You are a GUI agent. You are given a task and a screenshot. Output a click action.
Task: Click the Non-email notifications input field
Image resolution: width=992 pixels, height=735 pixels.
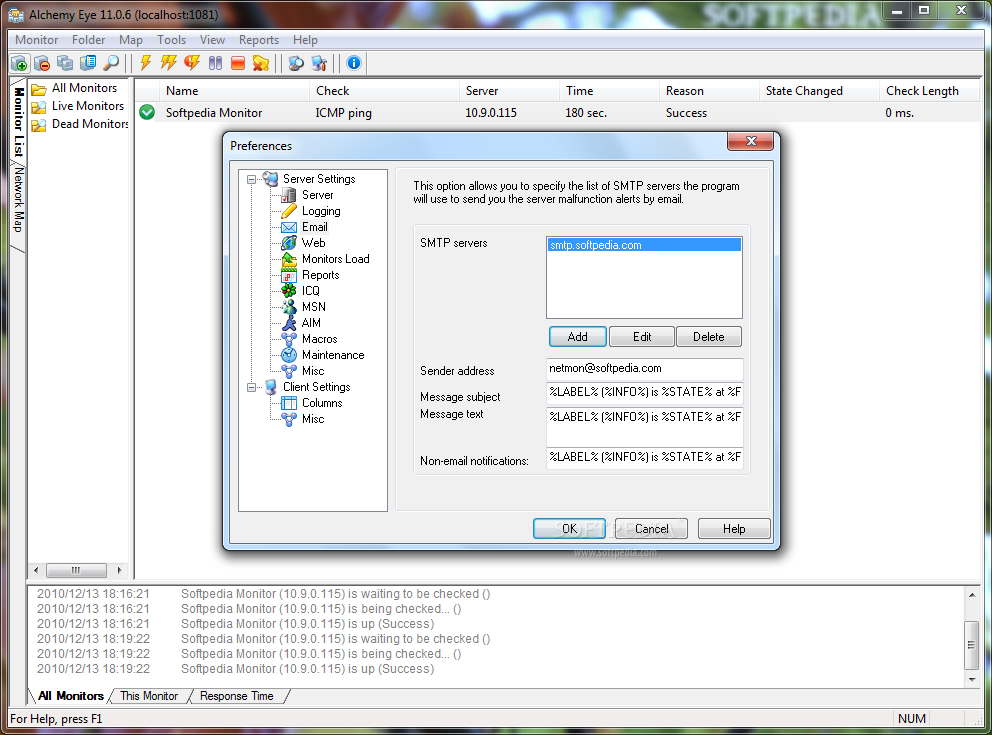click(644, 457)
